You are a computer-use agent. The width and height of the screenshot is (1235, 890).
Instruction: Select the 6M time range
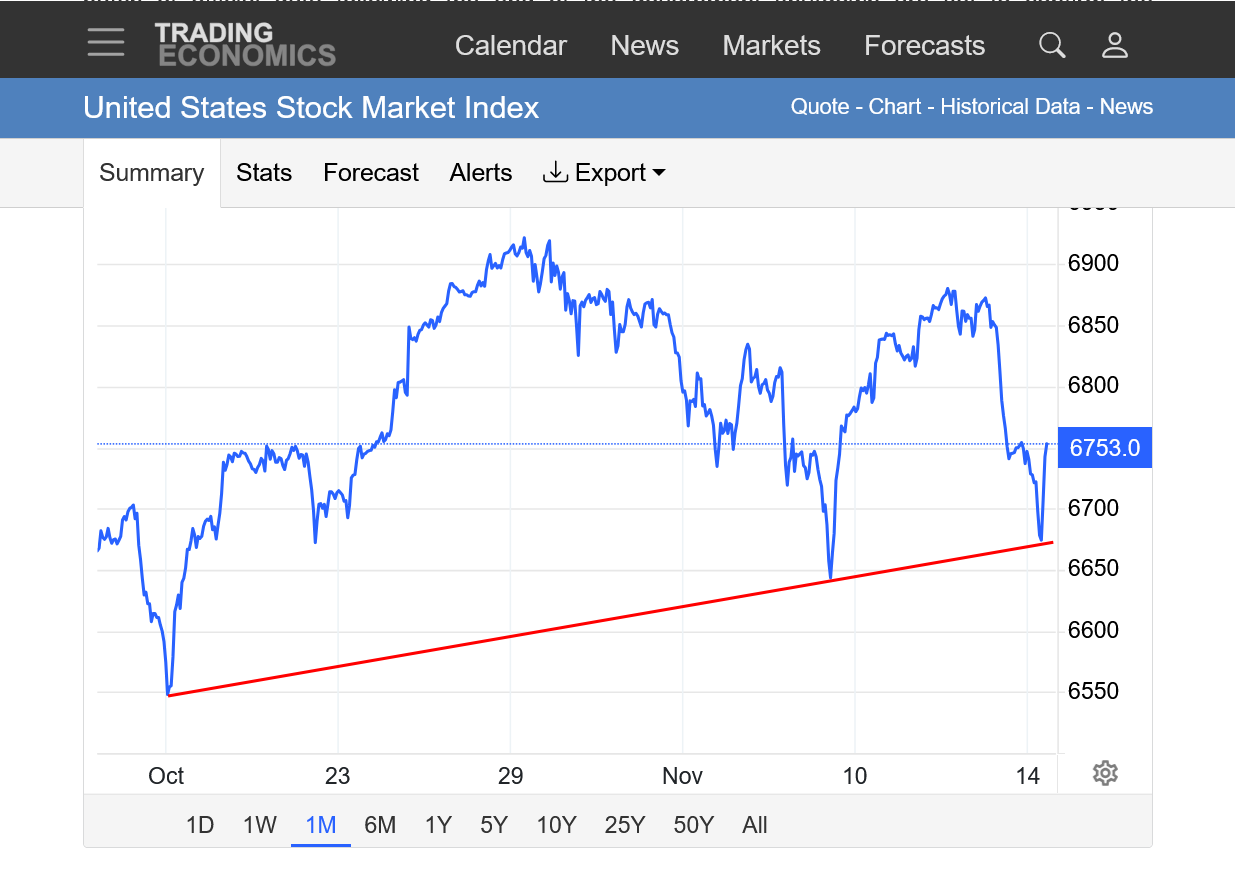380,825
